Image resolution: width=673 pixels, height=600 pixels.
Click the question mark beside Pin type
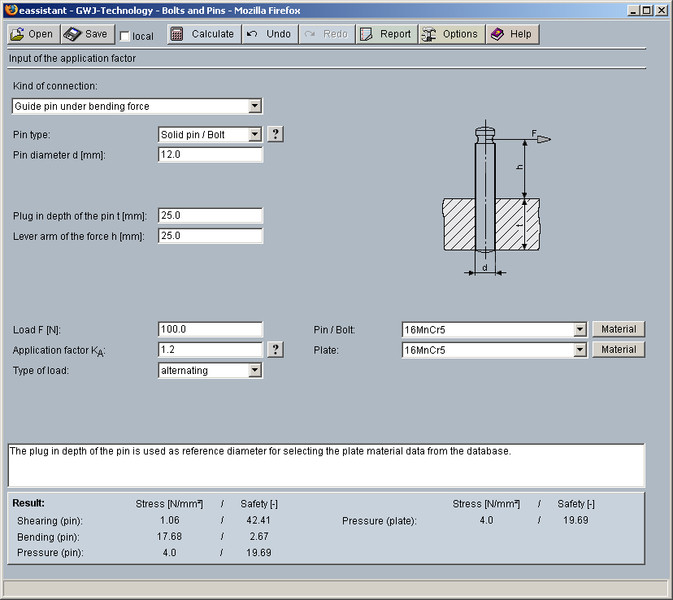tap(276, 134)
